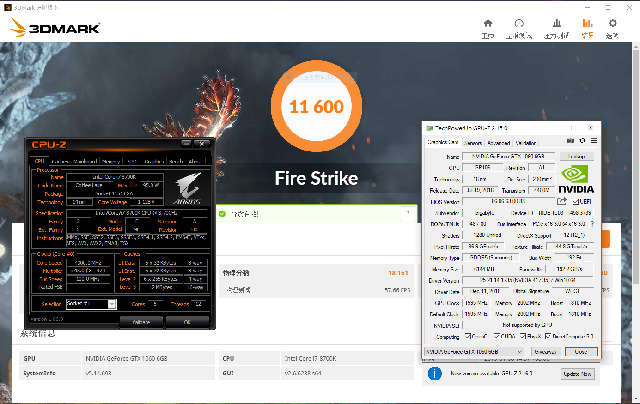Image resolution: width=640 pixels, height=404 pixels.
Task: Click the CPU-Z Core Speed value
Action: [88, 263]
